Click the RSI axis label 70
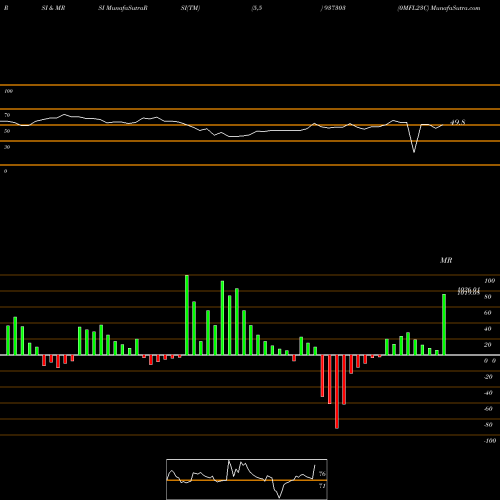 [7, 115]
